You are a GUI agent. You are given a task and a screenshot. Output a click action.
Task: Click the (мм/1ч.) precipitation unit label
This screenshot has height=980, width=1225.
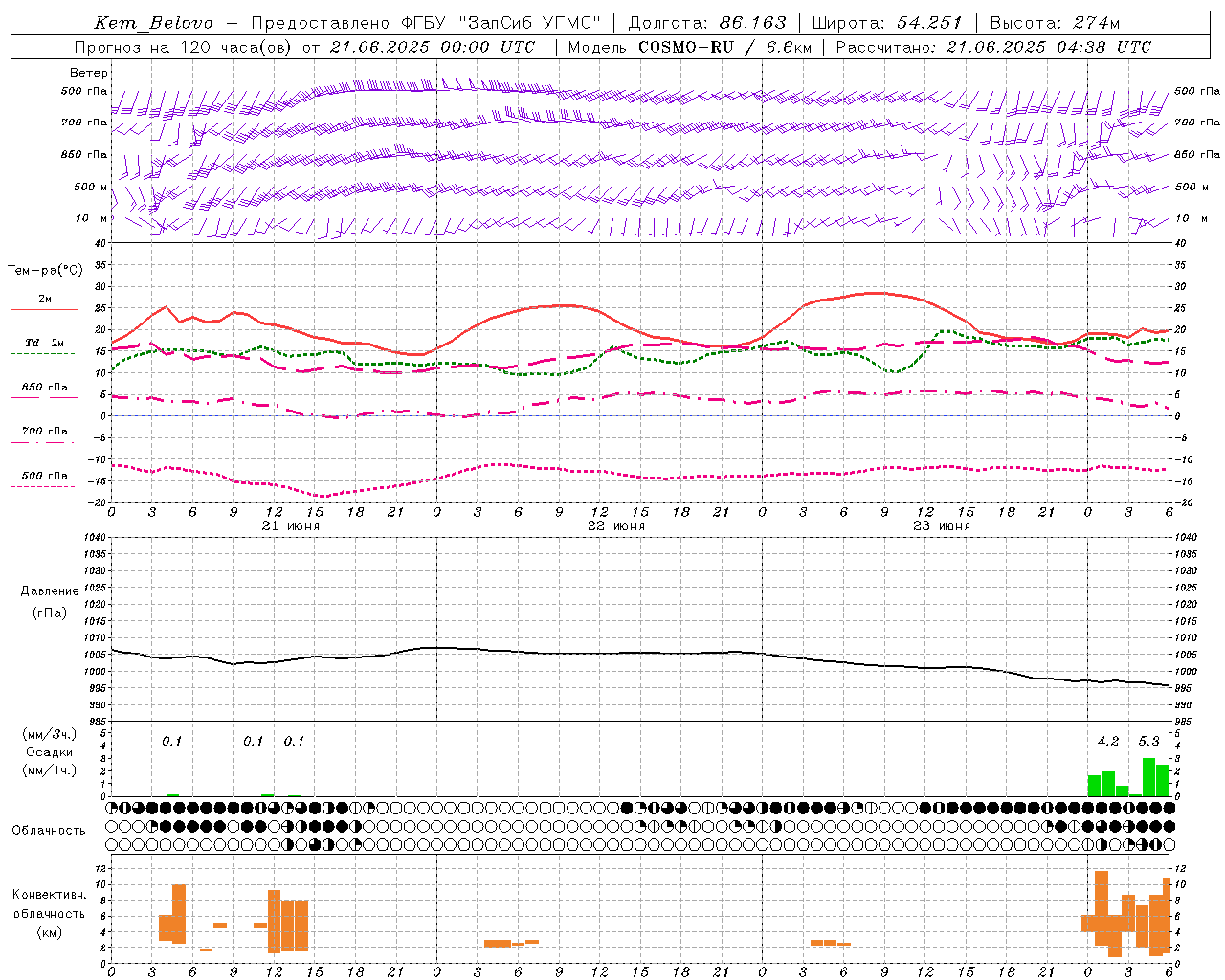coord(49,770)
